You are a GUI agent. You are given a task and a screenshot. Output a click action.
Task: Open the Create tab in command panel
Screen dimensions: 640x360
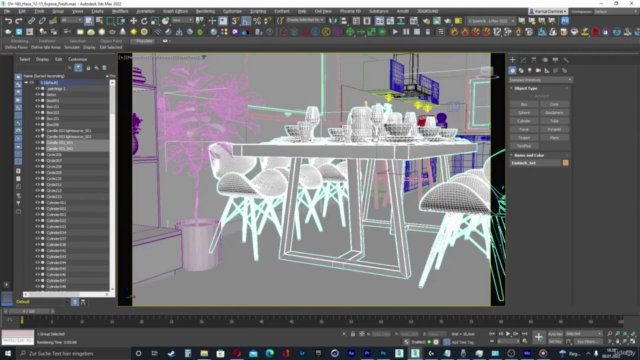click(x=513, y=60)
